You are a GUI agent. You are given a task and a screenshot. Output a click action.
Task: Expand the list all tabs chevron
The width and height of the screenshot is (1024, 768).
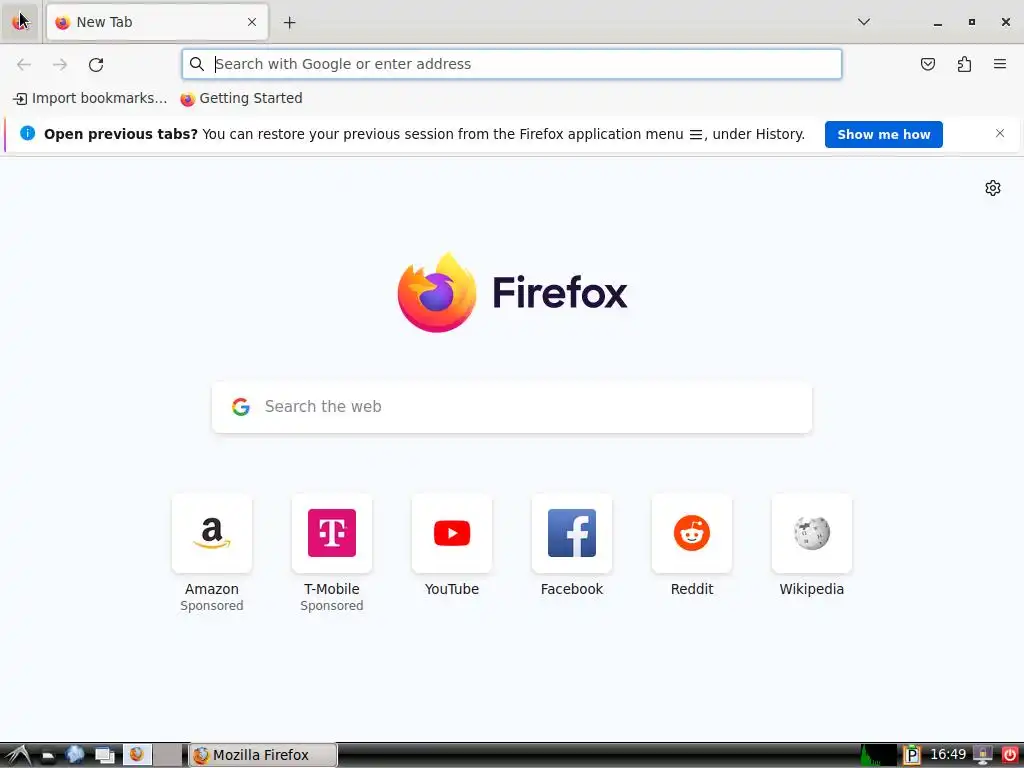pos(863,22)
